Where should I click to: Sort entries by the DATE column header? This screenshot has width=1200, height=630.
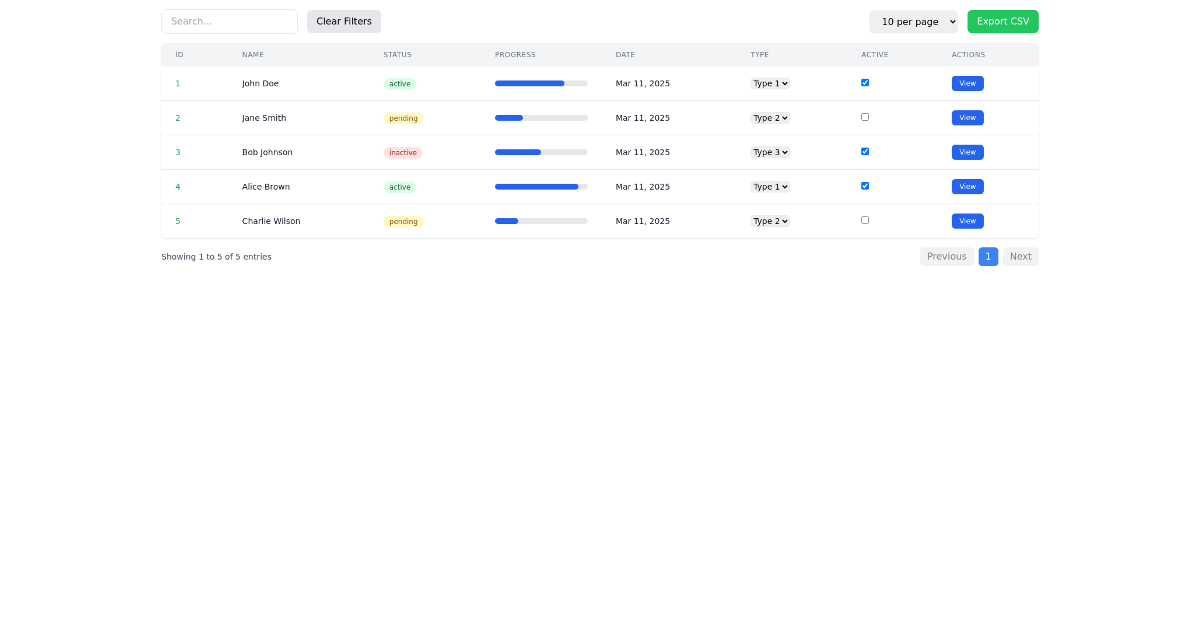pyautogui.click(x=625, y=55)
